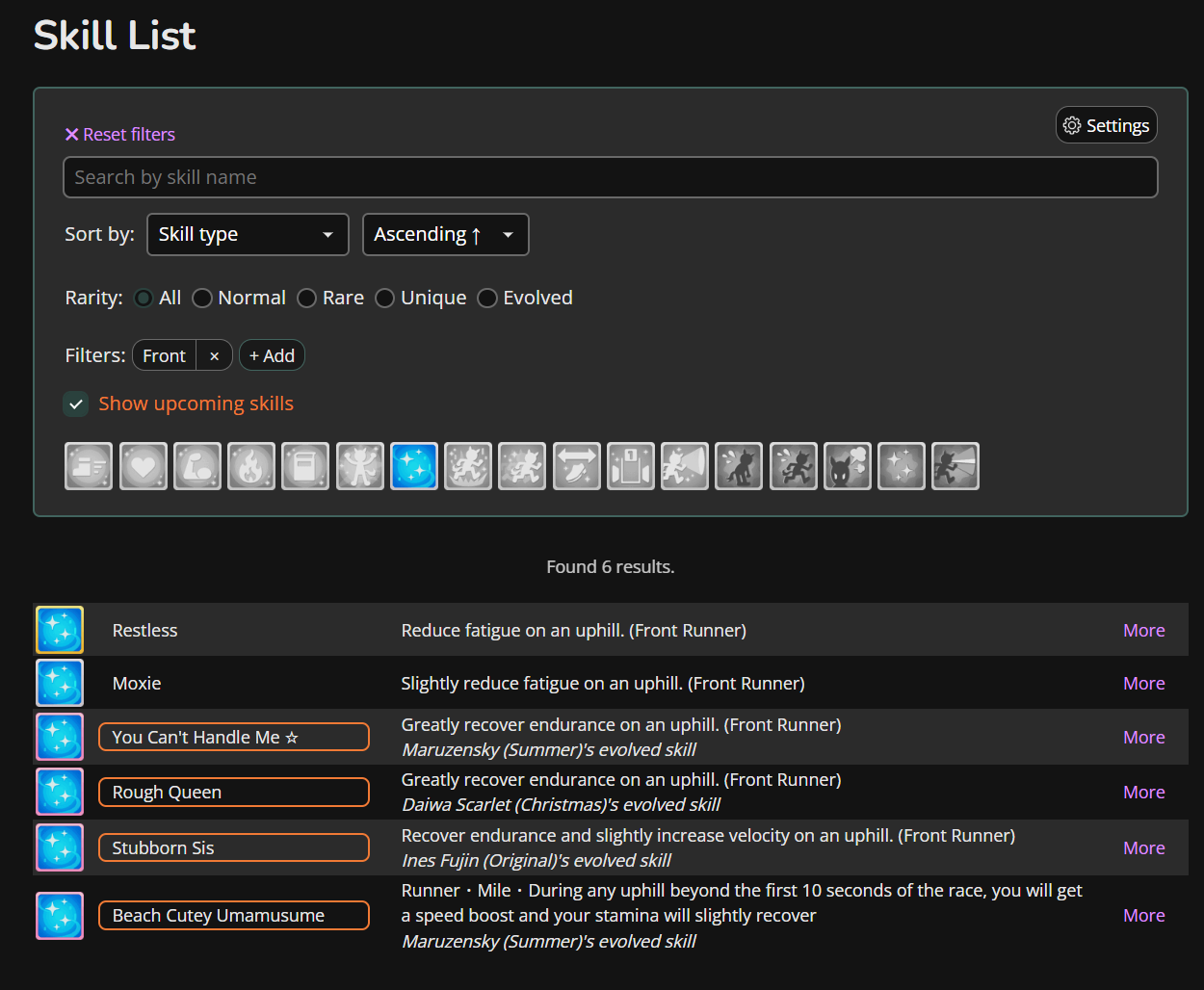The image size is (1204, 990).
Task: Open More for Restless skill
Action: 1143,630
